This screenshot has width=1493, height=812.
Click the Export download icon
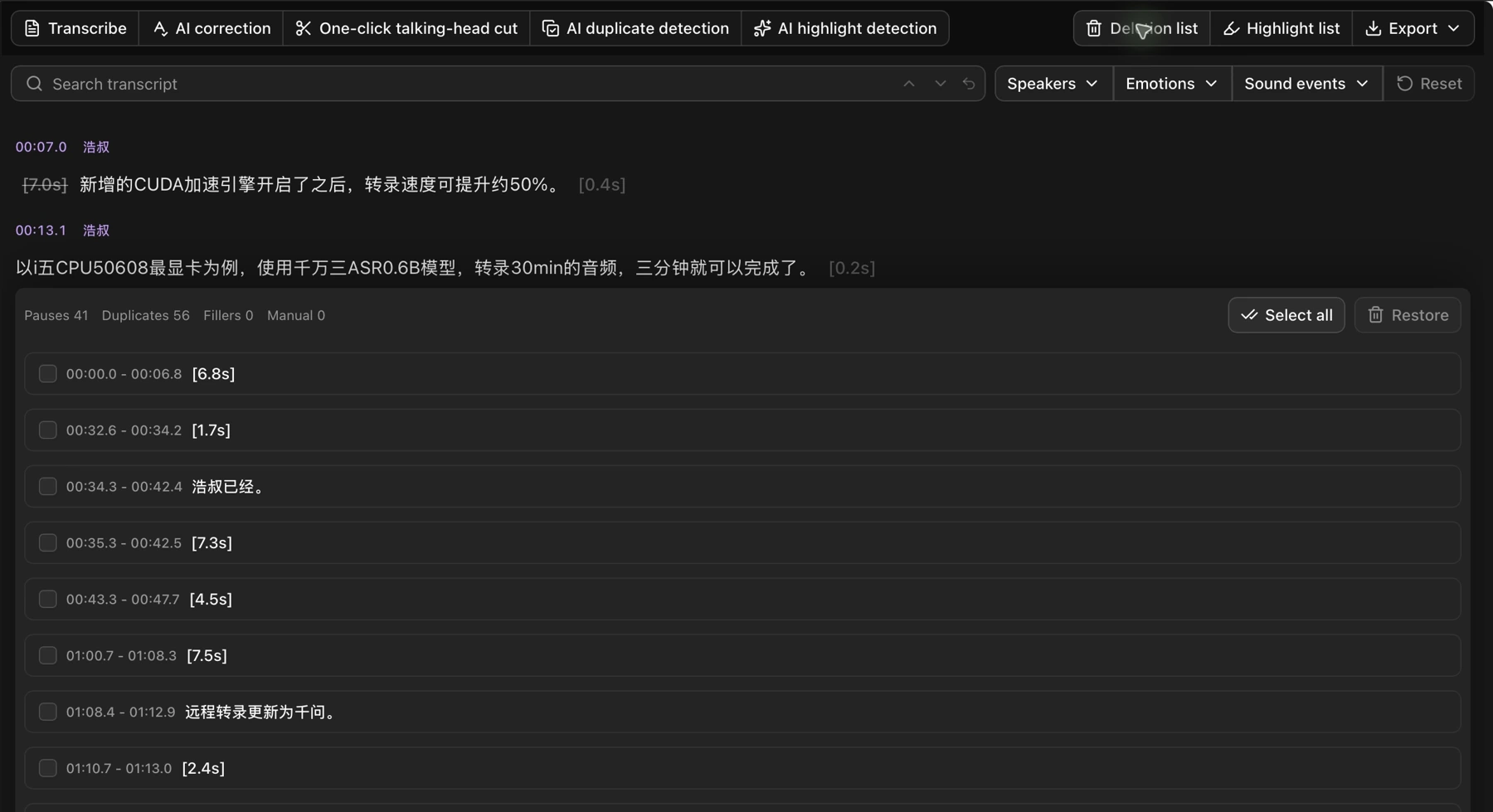tap(1373, 28)
